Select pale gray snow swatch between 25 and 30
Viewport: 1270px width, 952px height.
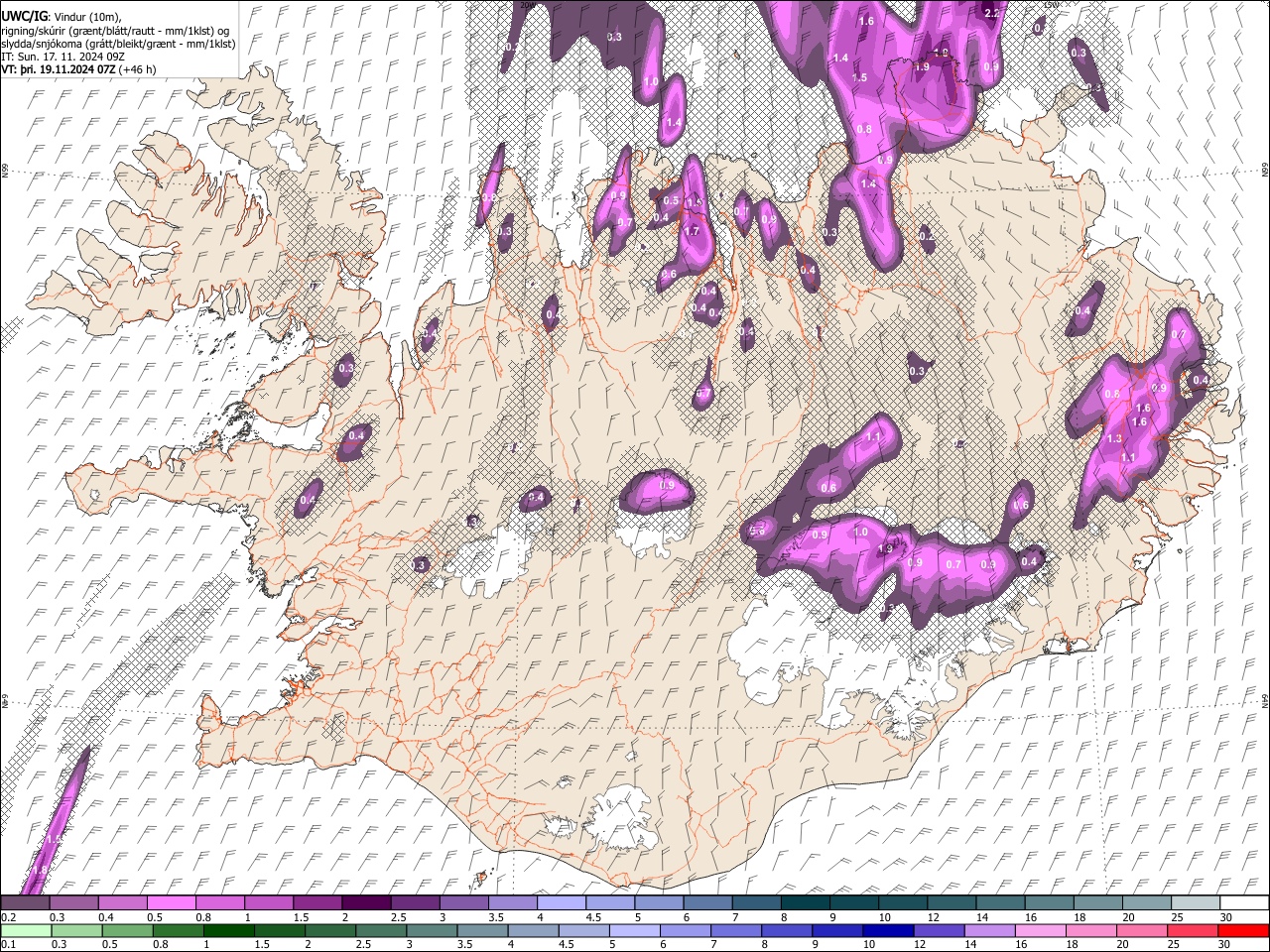click(1197, 902)
